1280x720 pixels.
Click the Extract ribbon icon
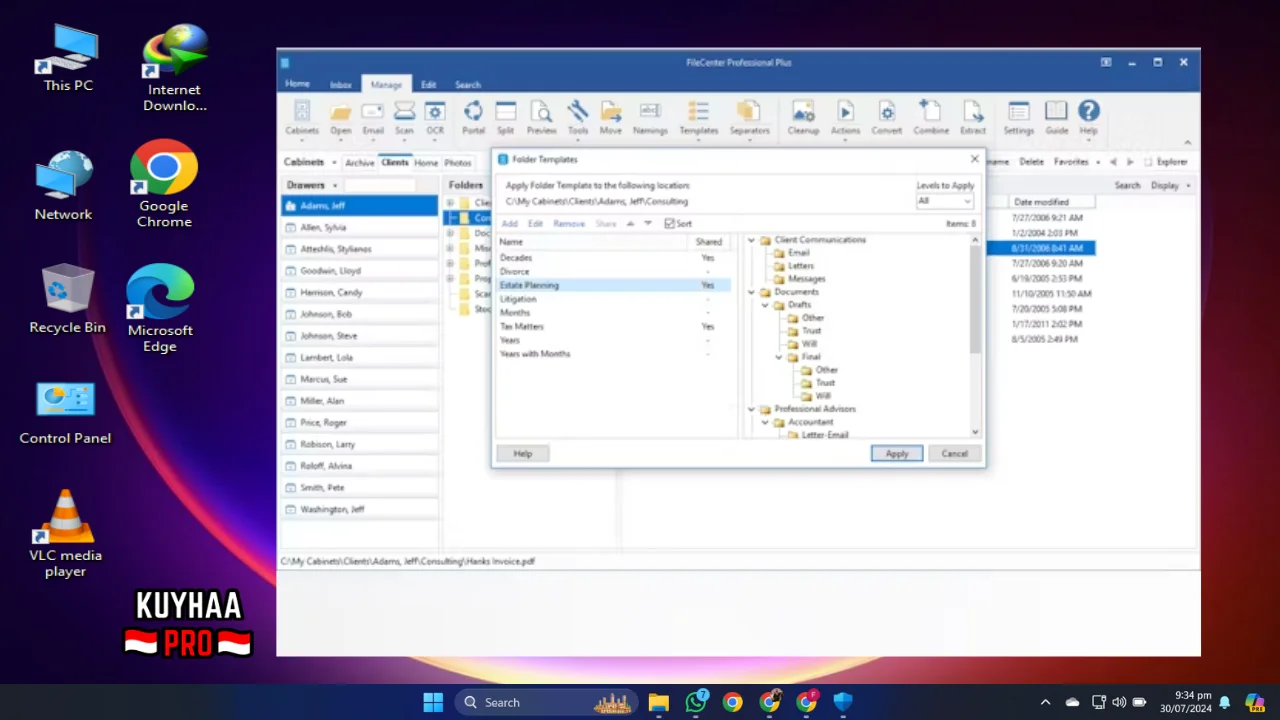click(973, 117)
